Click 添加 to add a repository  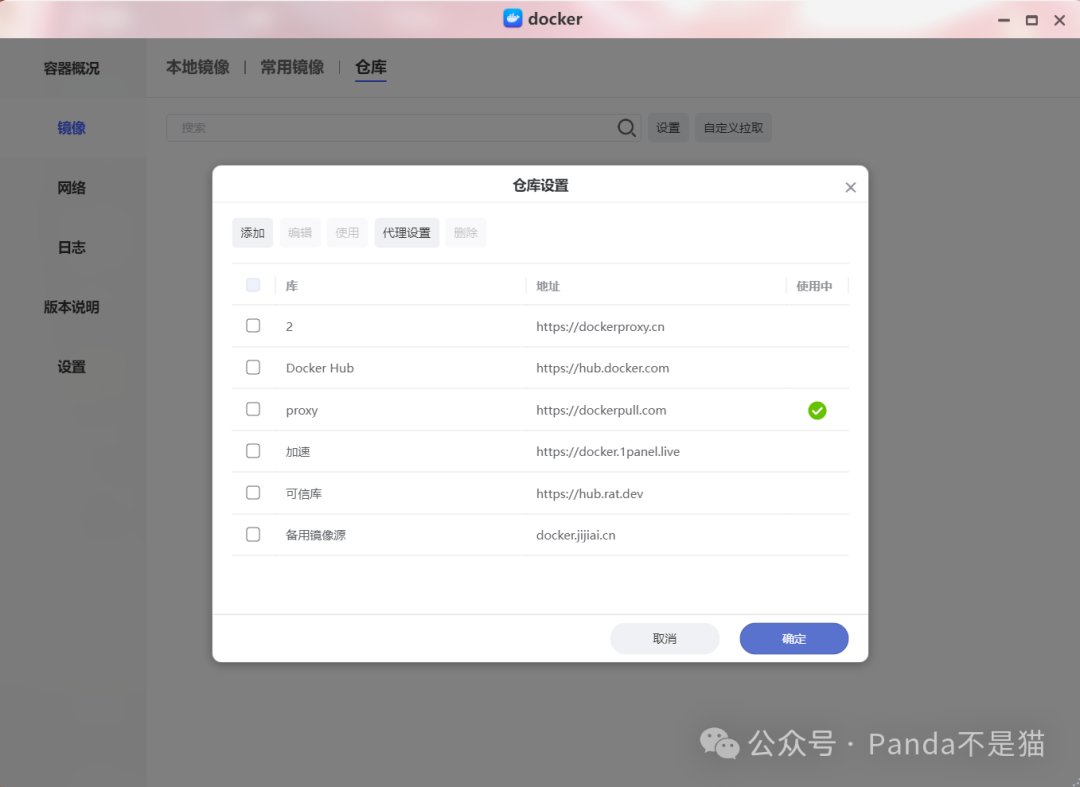coord(252,233)
